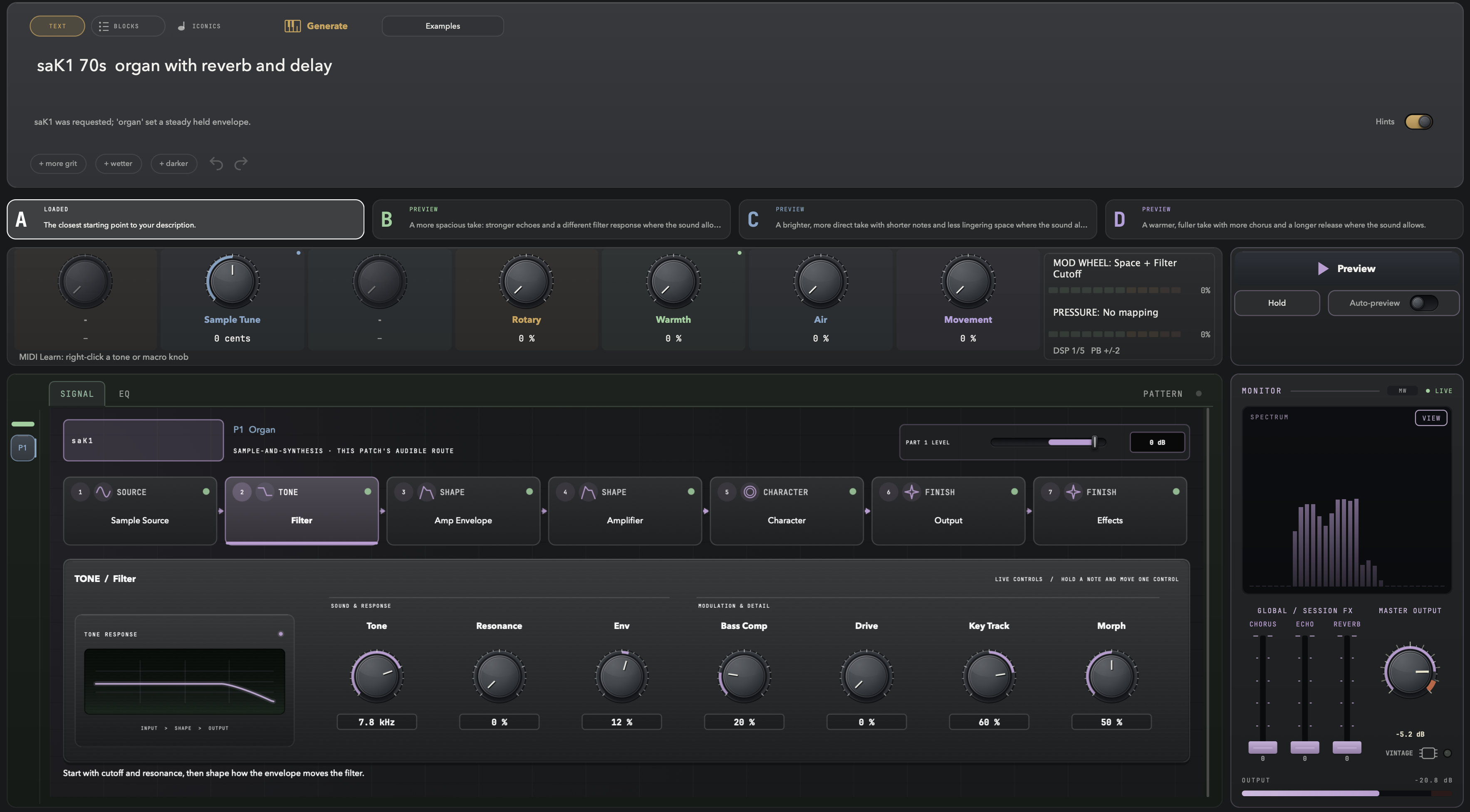
Task: Adjust the Part 1 Level slider
Action: tap(1048, 442)
